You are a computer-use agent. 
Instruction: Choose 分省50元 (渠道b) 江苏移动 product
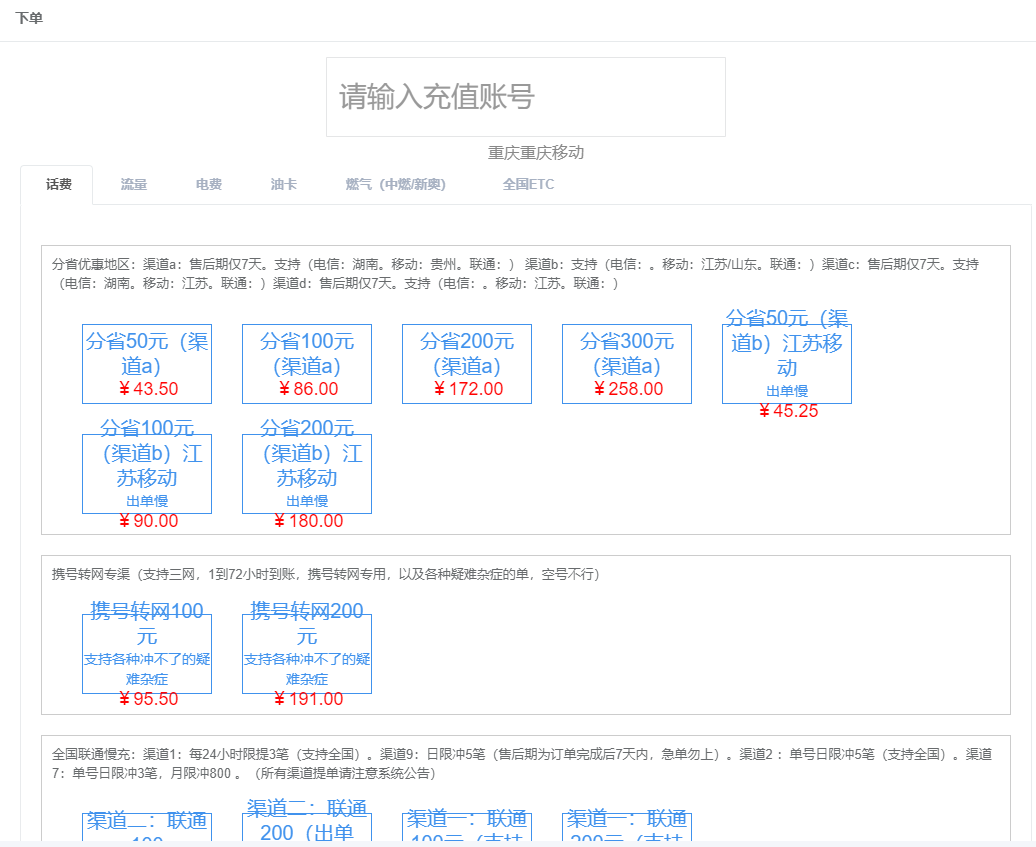(787, 364)
